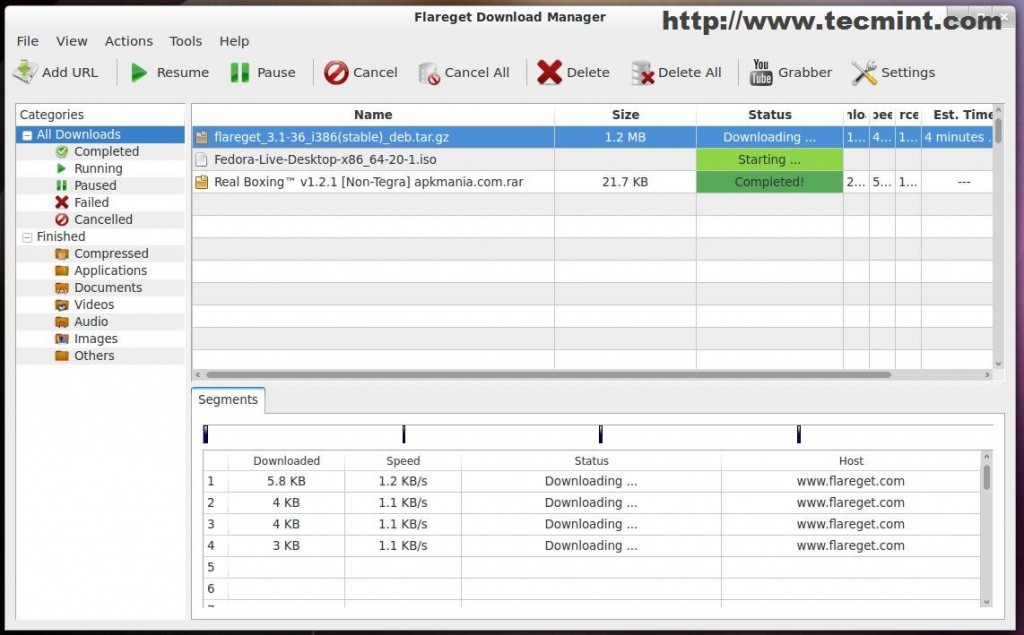Select the Fedora-Live-Desktop iso download row
The width and height of the screenshot is (1024, 635).
[592, 159]
